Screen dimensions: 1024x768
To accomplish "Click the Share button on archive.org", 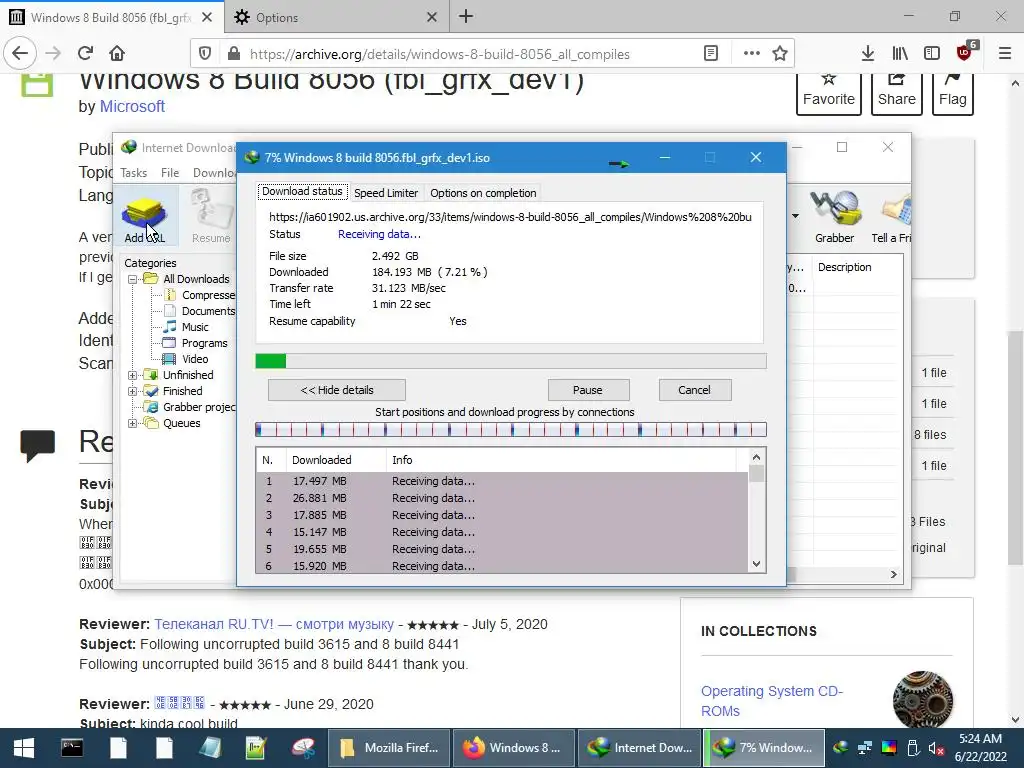I will (x=897, y=93).
